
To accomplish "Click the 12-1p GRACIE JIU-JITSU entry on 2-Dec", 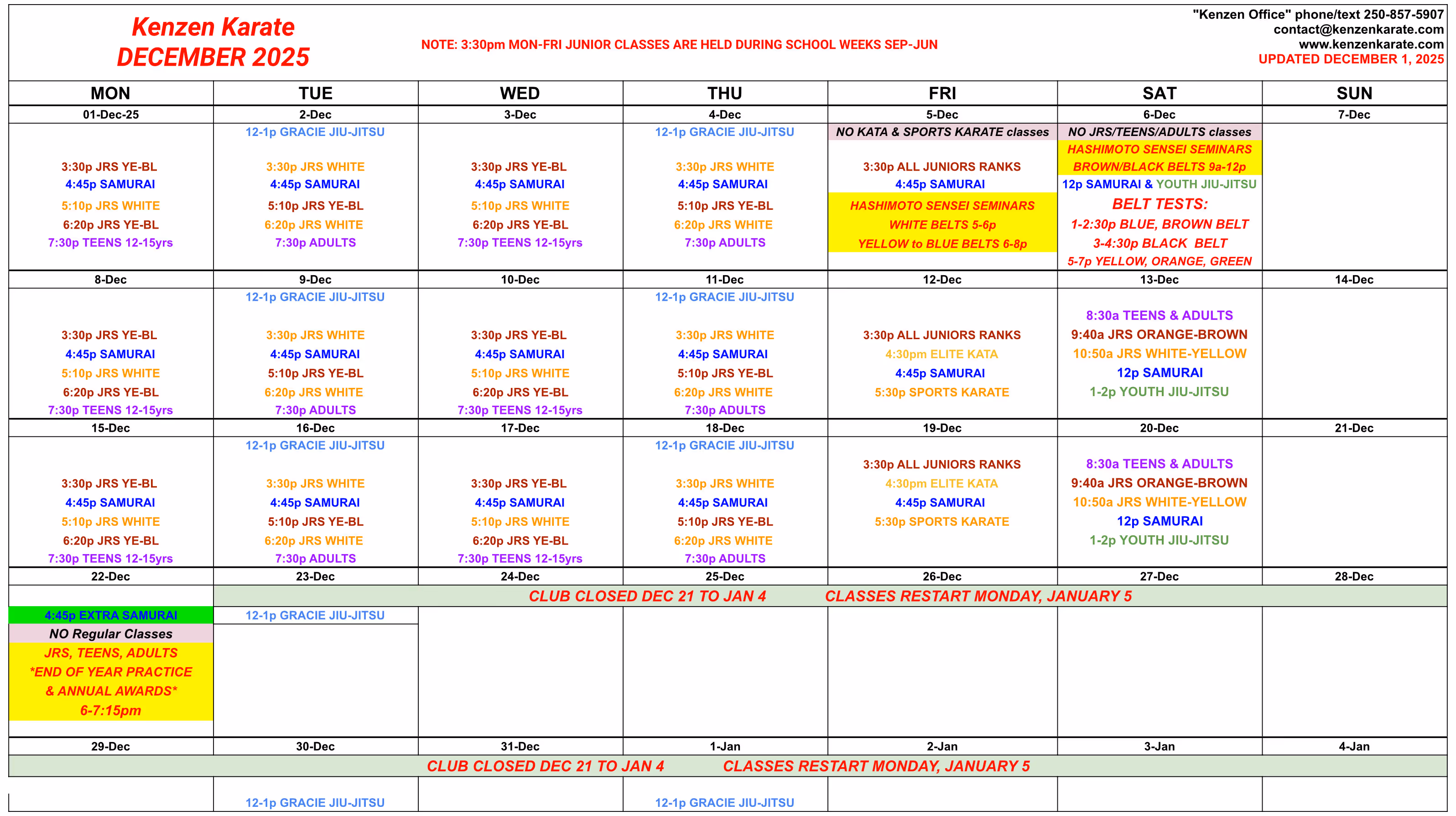I will [315, 132].
